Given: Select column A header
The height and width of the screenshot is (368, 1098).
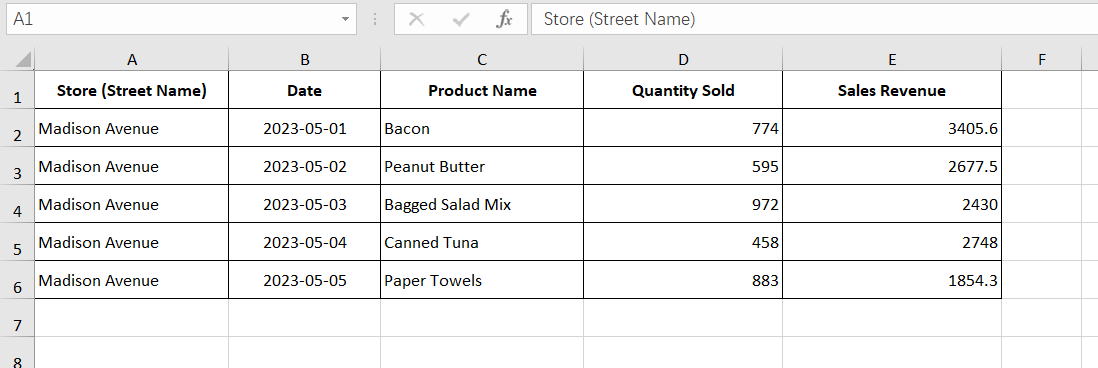Looking at the screenshot, I should 132,60.
